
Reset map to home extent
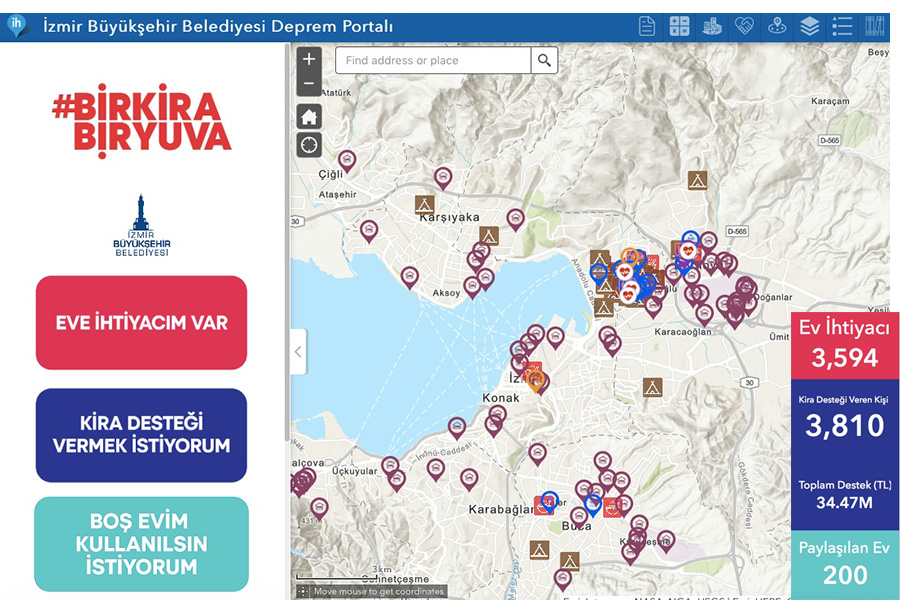[309, 116]
